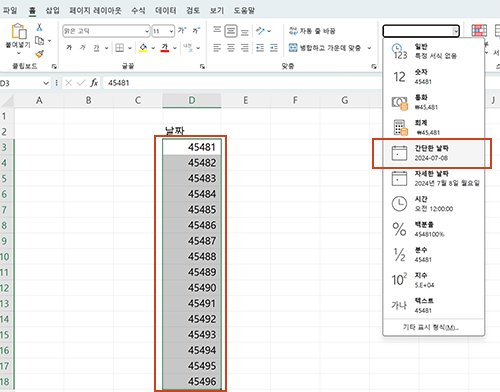Click the decrease indent icon
Screen dimensions: 500x392
(260, 48)
